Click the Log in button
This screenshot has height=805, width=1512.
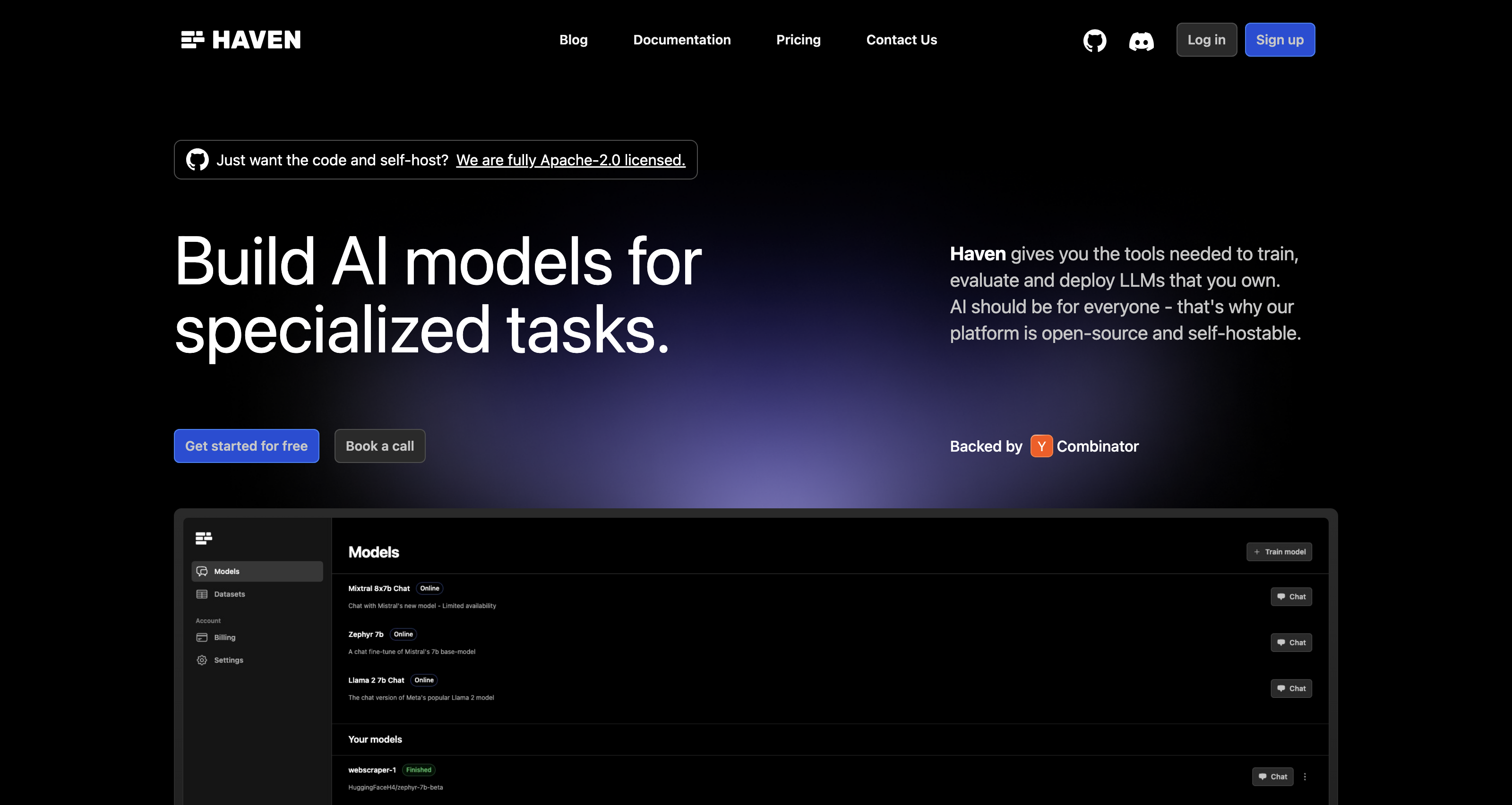1206,40
